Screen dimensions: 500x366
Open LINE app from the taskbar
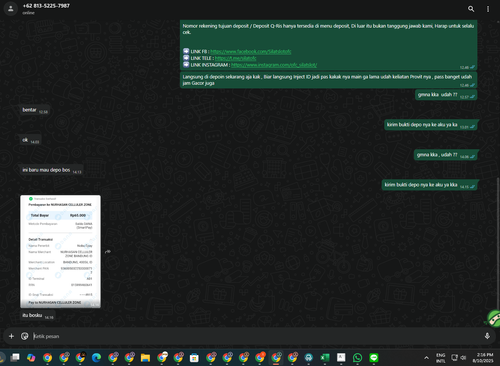click(x=374, y=358)
